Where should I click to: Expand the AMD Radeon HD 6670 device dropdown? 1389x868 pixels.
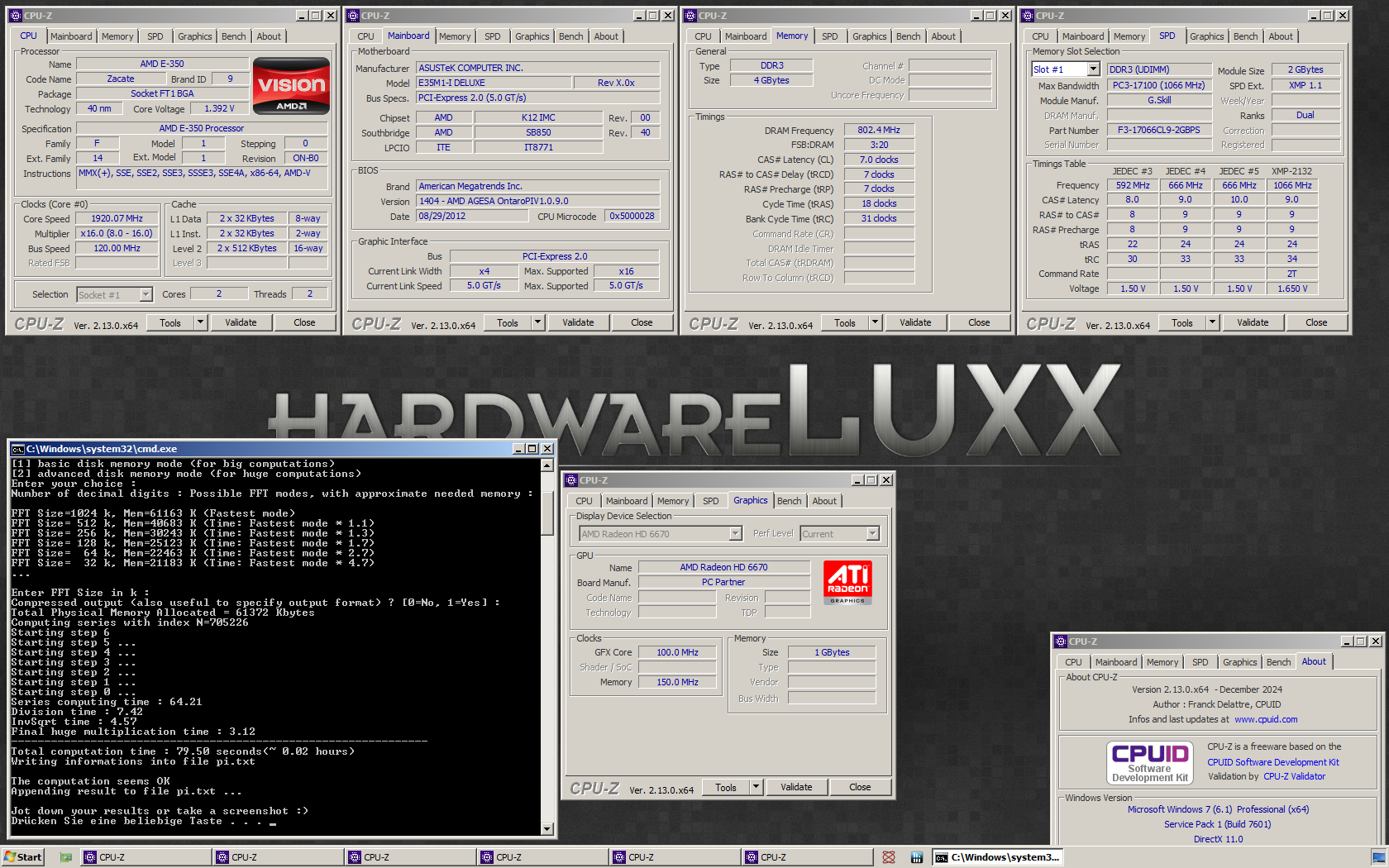735,534
